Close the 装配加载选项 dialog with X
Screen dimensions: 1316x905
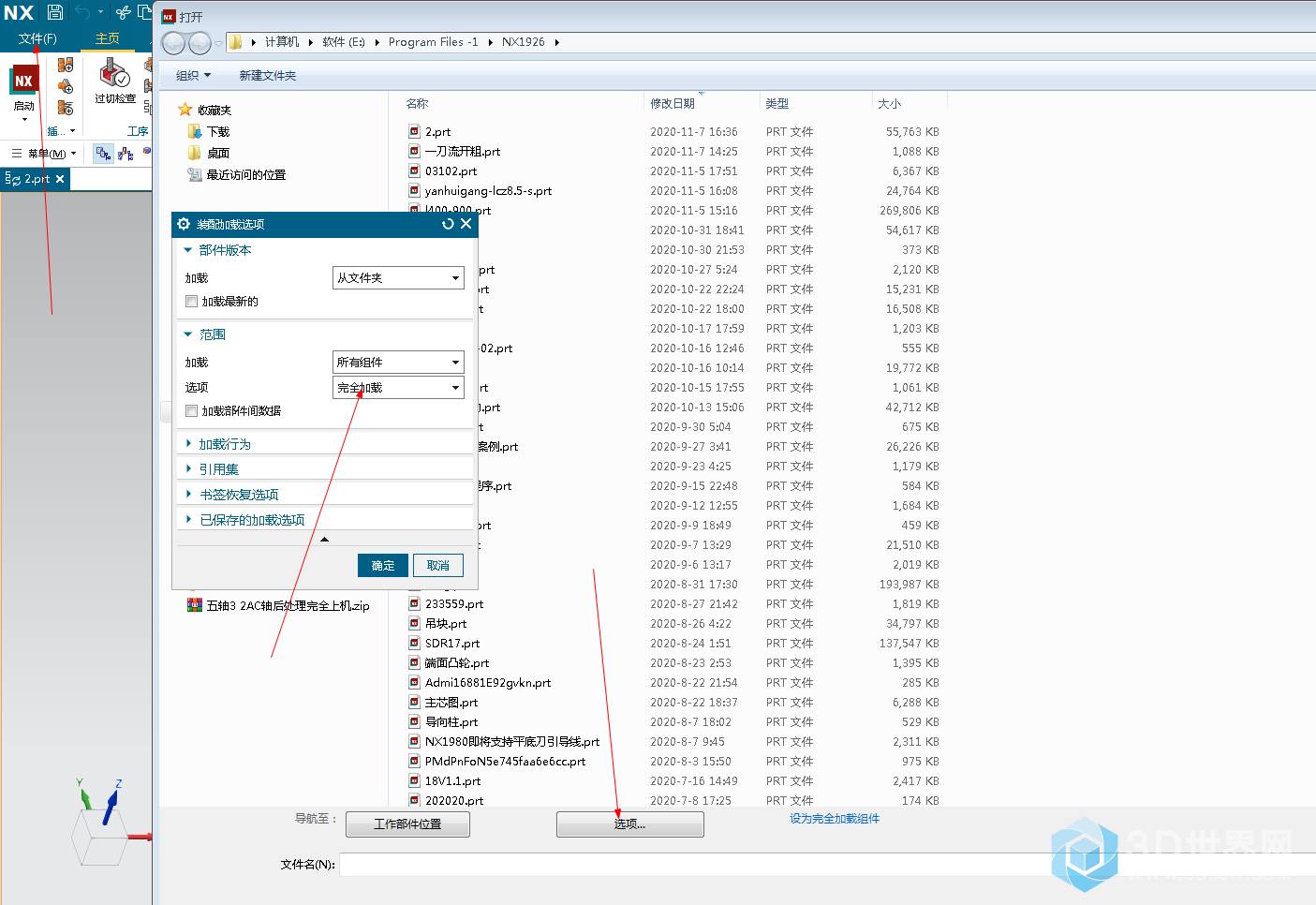pos(466,224)
